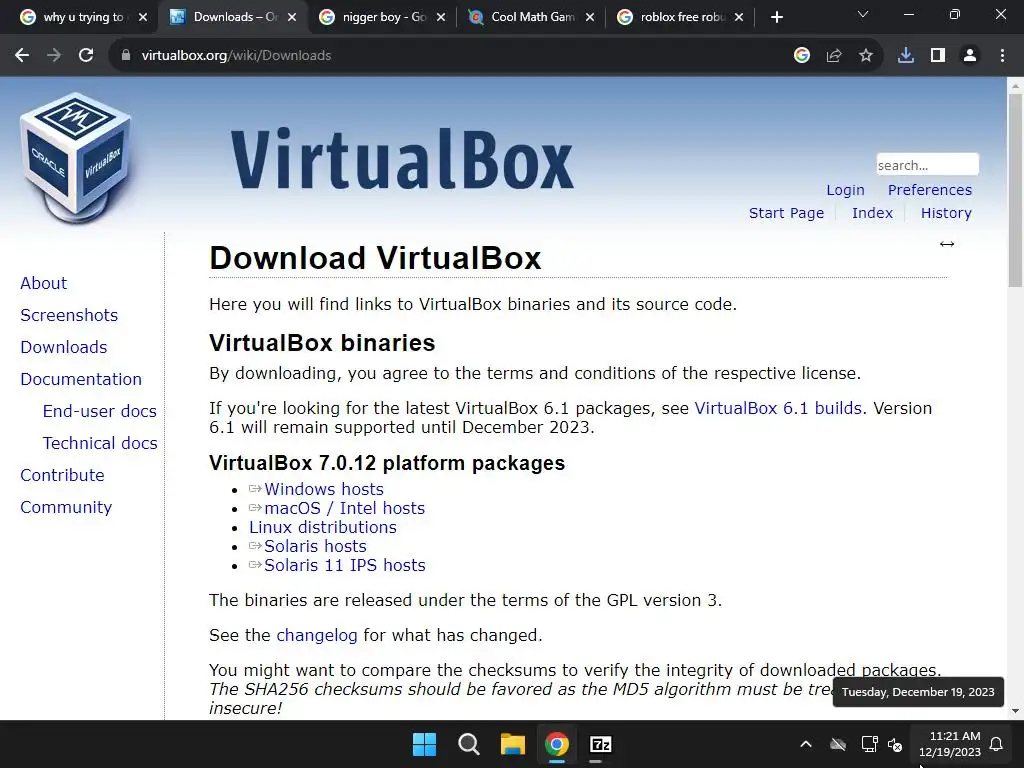Open 7-Zip from the taskbar
This screenshot has width=1024, height=768.
tap(600, 744)
